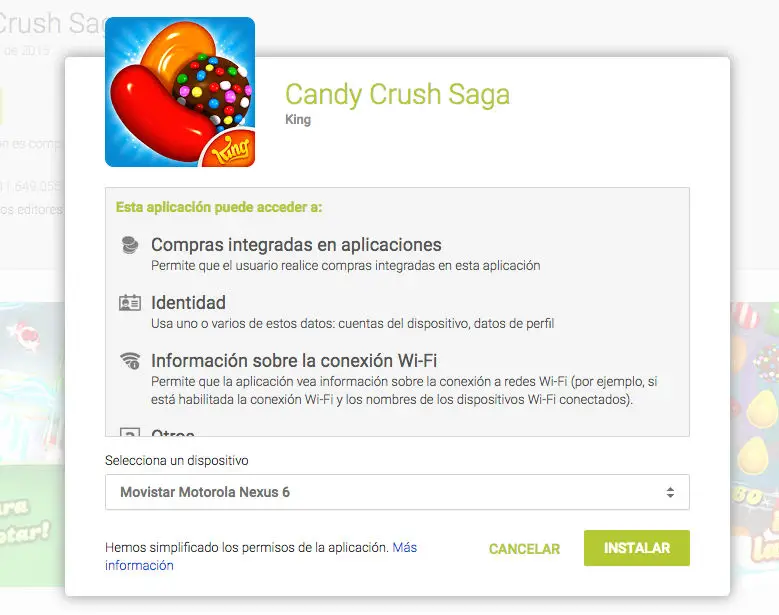Click the King developer name
This screenshot has height=615, width=779.
[x=298, y=120]
